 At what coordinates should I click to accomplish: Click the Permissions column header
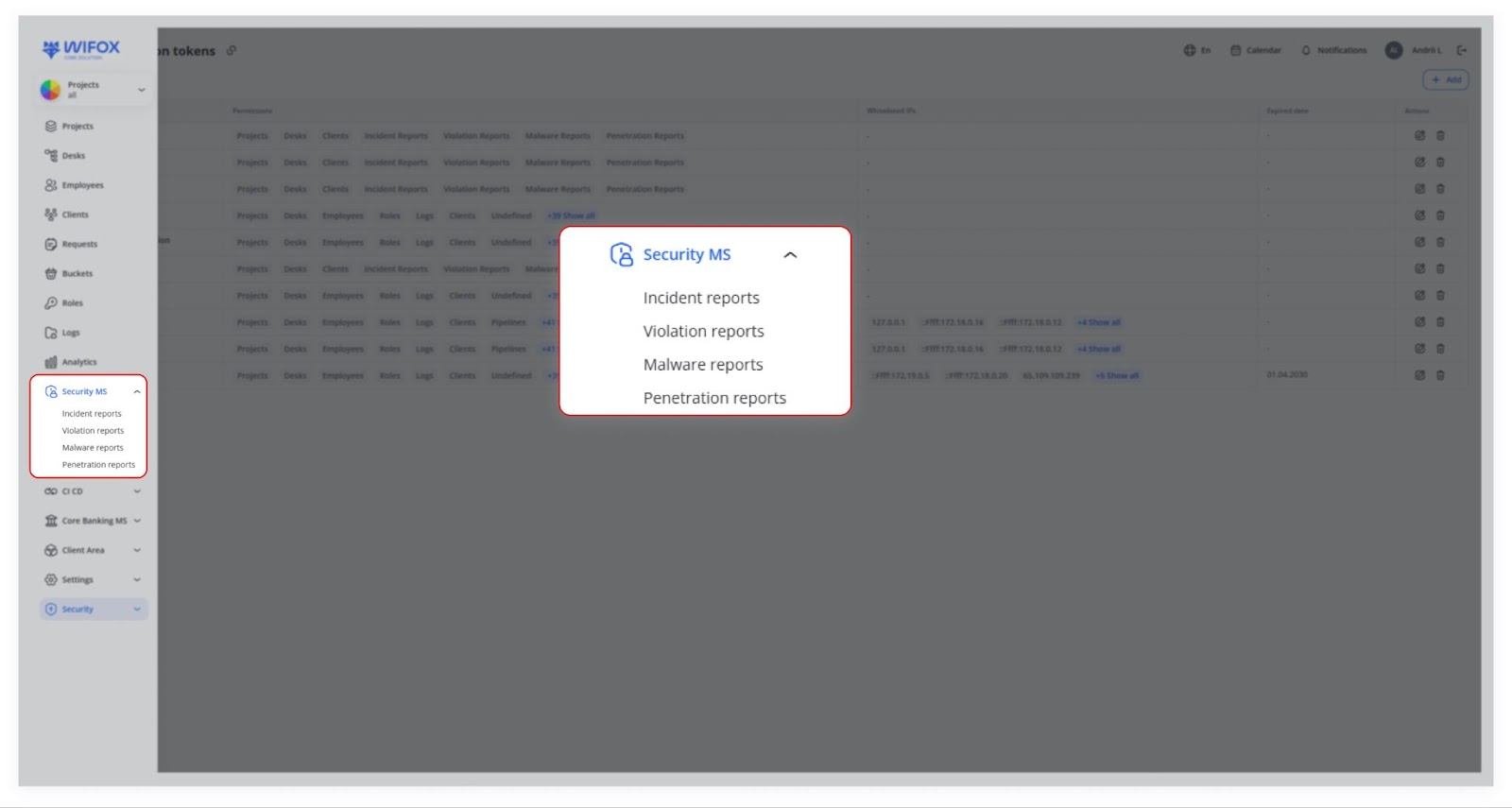[252, 111]
